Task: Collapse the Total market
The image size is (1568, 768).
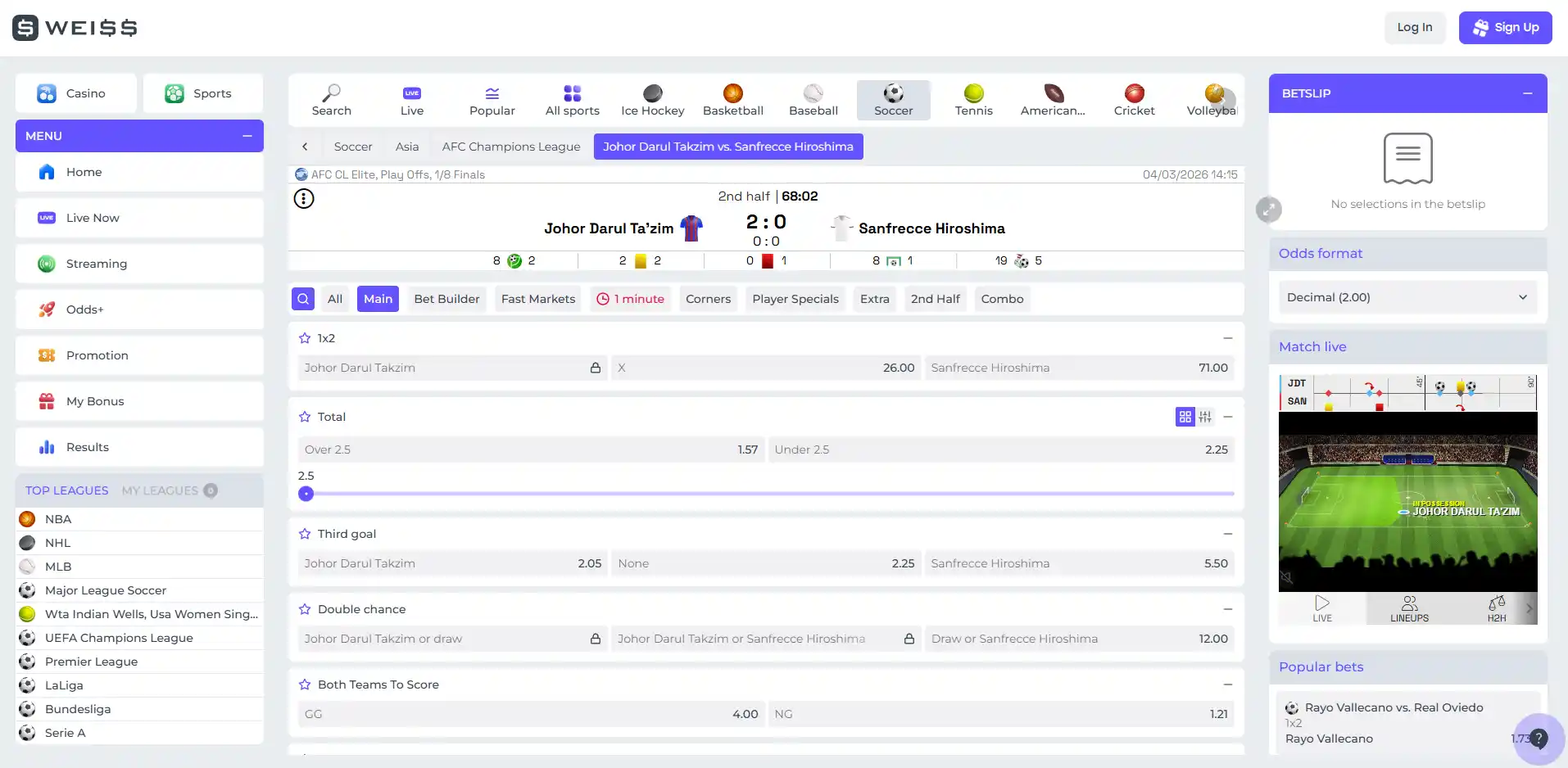Action: (x=1227, y=417)
